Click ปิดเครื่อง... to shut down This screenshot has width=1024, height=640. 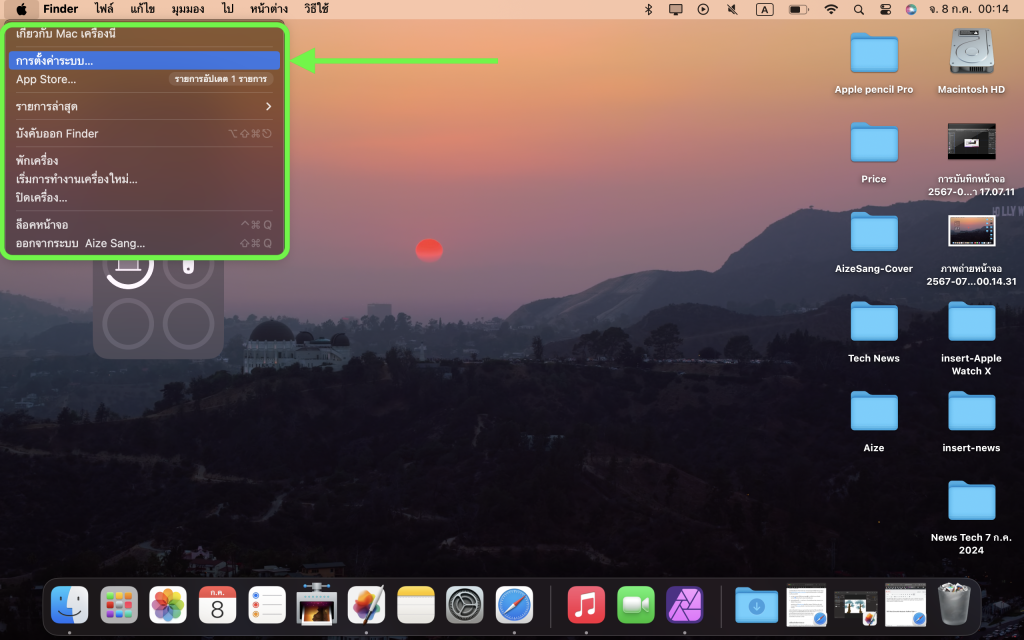pyautogui.click(x=42, y=197)
